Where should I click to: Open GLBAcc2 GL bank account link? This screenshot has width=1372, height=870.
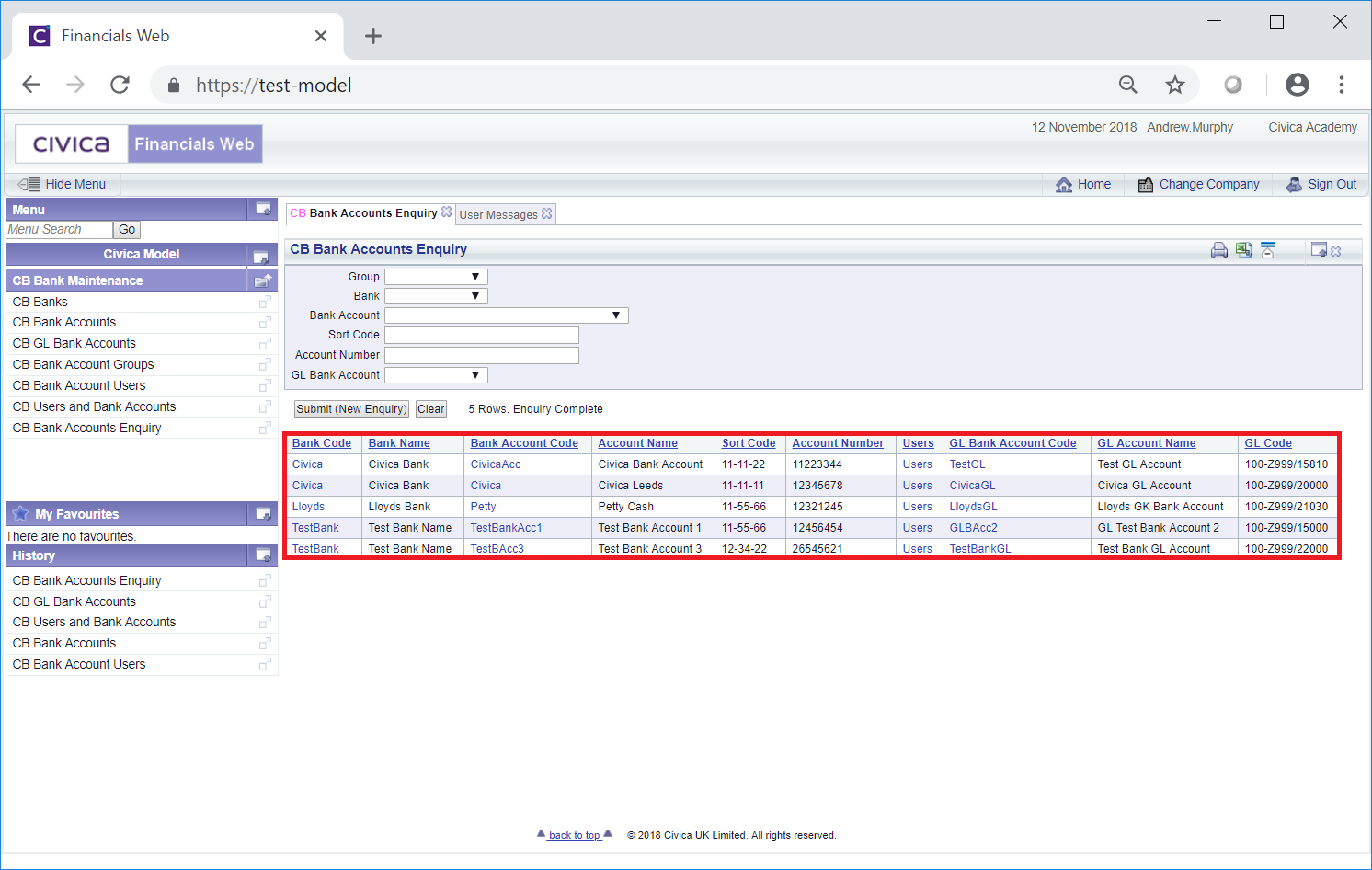click(x=973, y=528)
